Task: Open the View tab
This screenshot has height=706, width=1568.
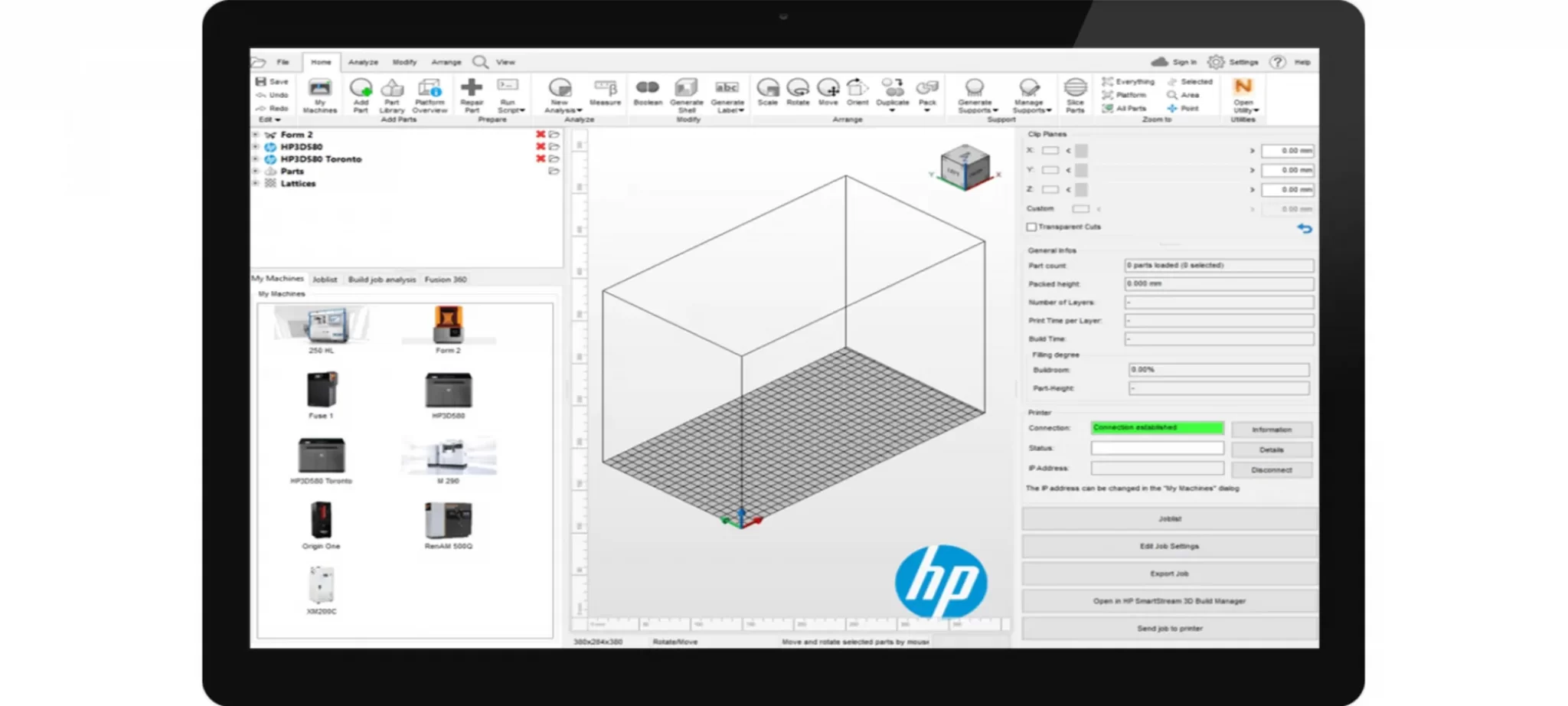Action: 505,62
